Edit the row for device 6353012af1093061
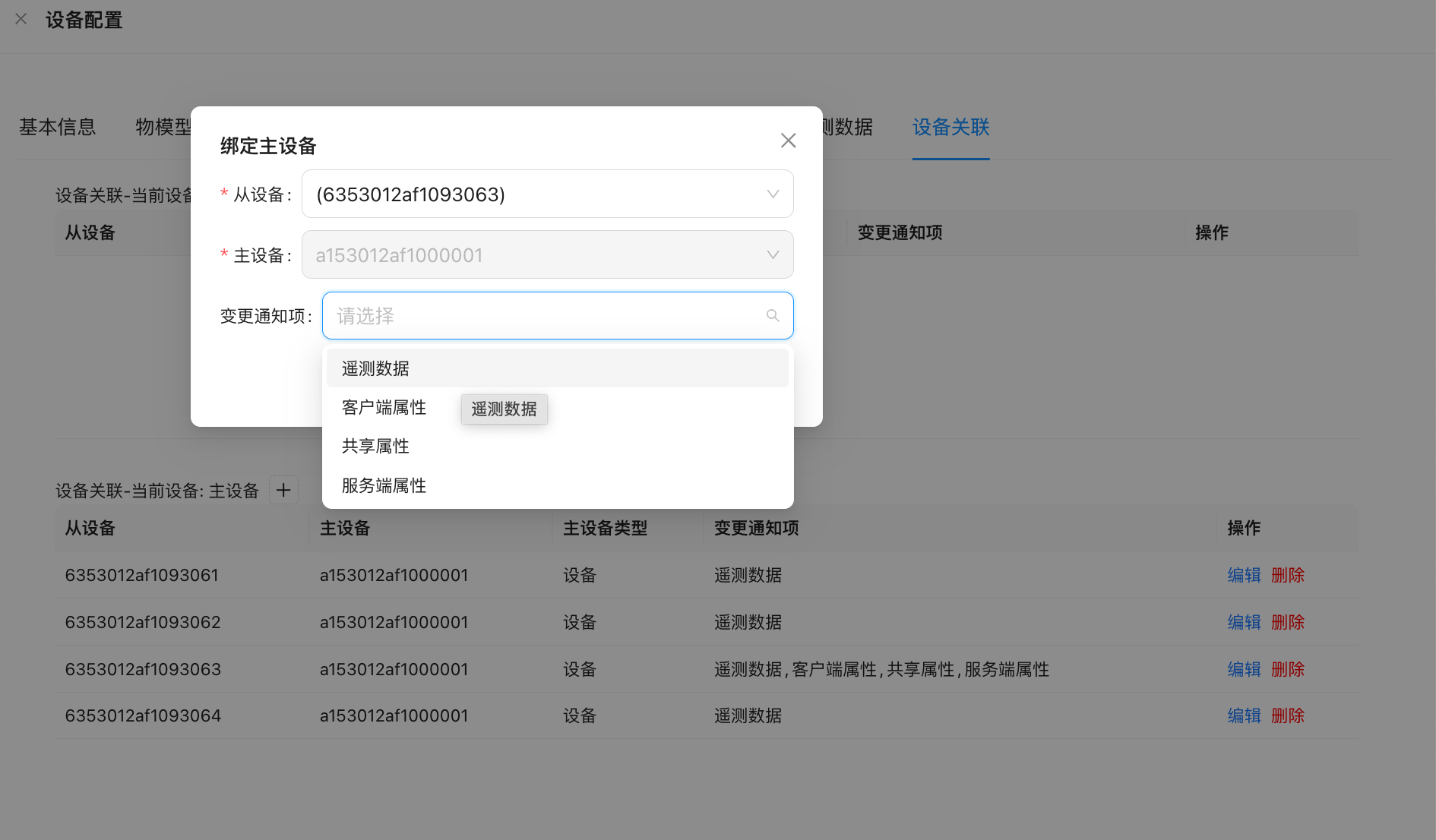Viewport: 1436px width, 840px height. (x=1244, y=576)
